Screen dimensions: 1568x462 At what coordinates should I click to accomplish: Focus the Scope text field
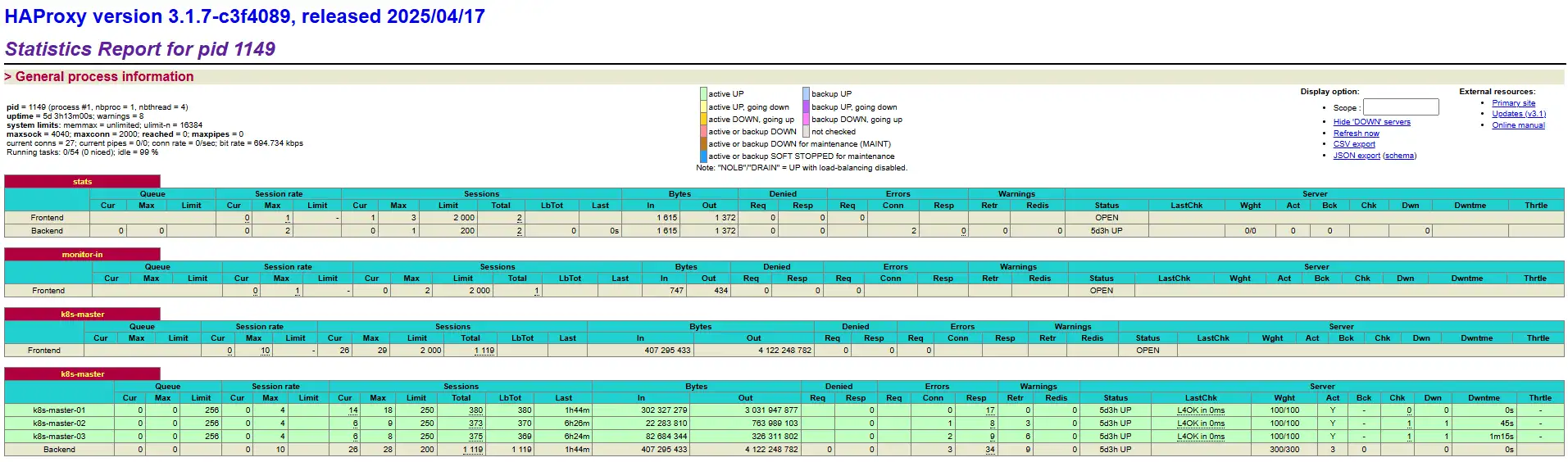point(1400,107)
